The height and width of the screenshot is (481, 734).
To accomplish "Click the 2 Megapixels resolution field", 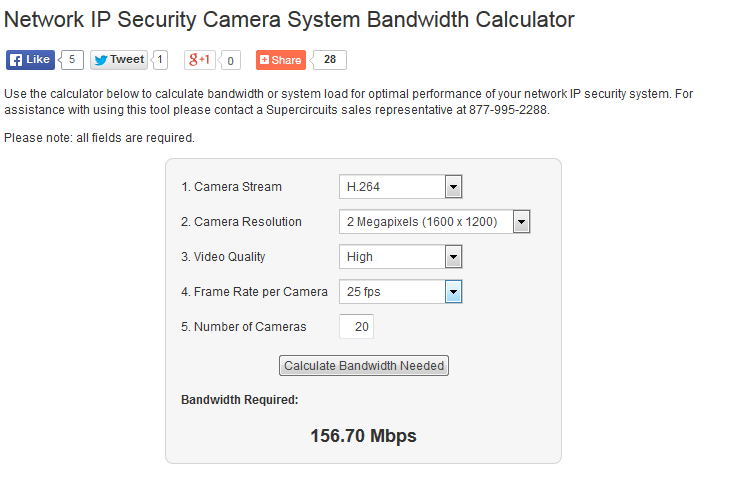I will click(435, 222).
